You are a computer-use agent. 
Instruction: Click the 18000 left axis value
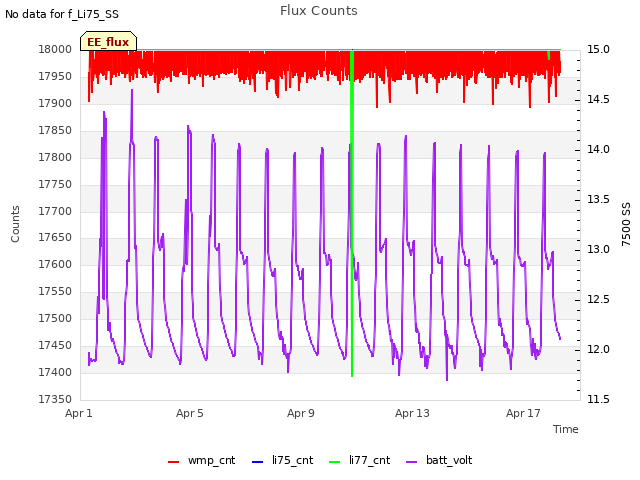(55, 49)
